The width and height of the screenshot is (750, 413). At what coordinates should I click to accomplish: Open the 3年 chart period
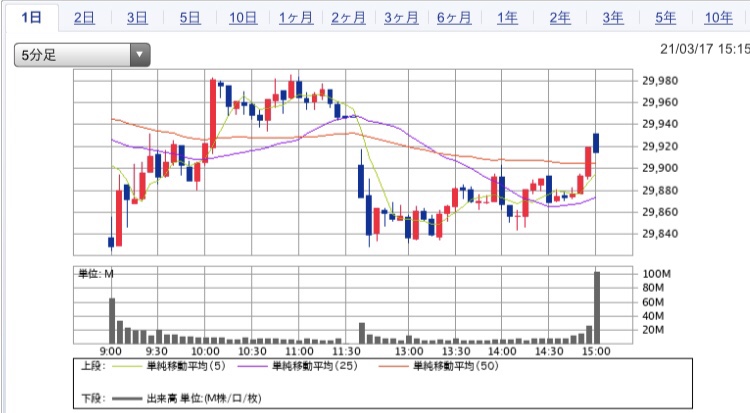613,18
